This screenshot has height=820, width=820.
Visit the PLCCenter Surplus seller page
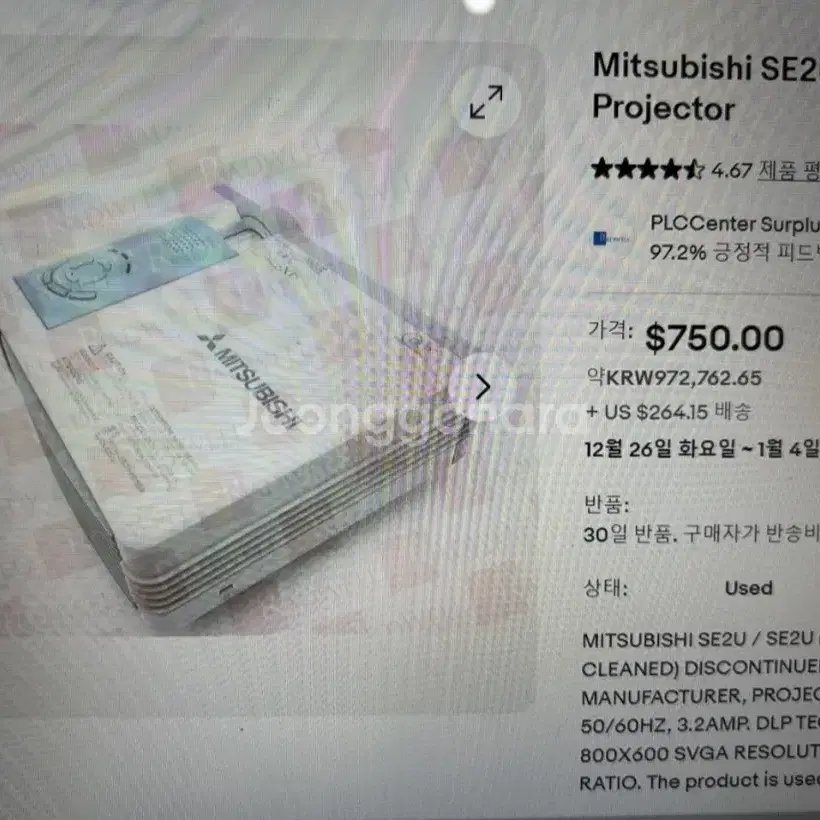pyautogui.click(x=735, y=224)
